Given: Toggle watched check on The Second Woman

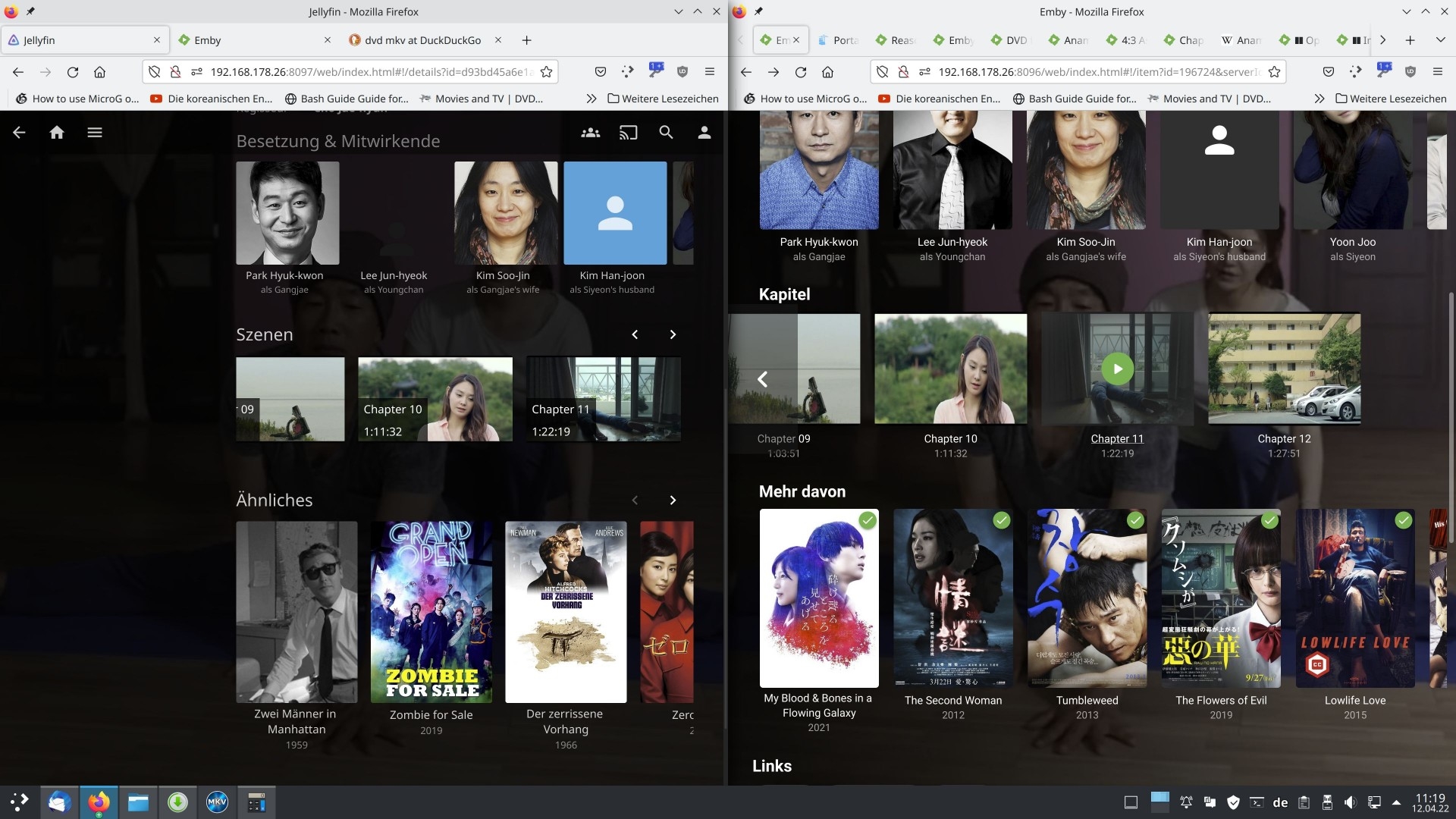Looking at the screenshot, I should [1002, 520].
